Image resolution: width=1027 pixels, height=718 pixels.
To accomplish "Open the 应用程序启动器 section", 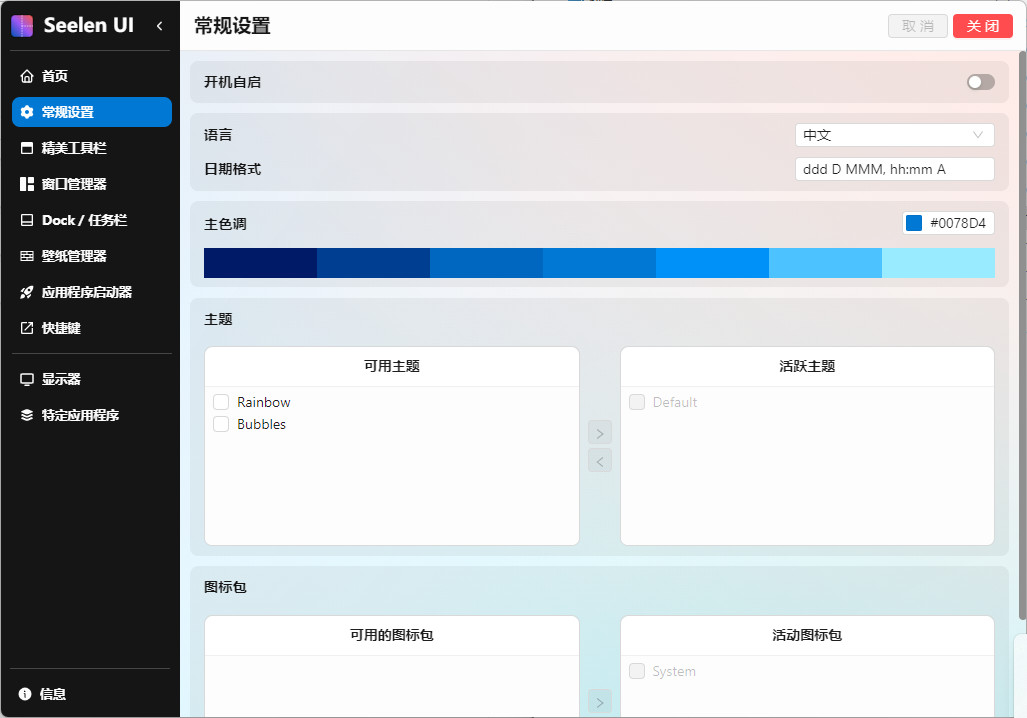I will 92,292.
